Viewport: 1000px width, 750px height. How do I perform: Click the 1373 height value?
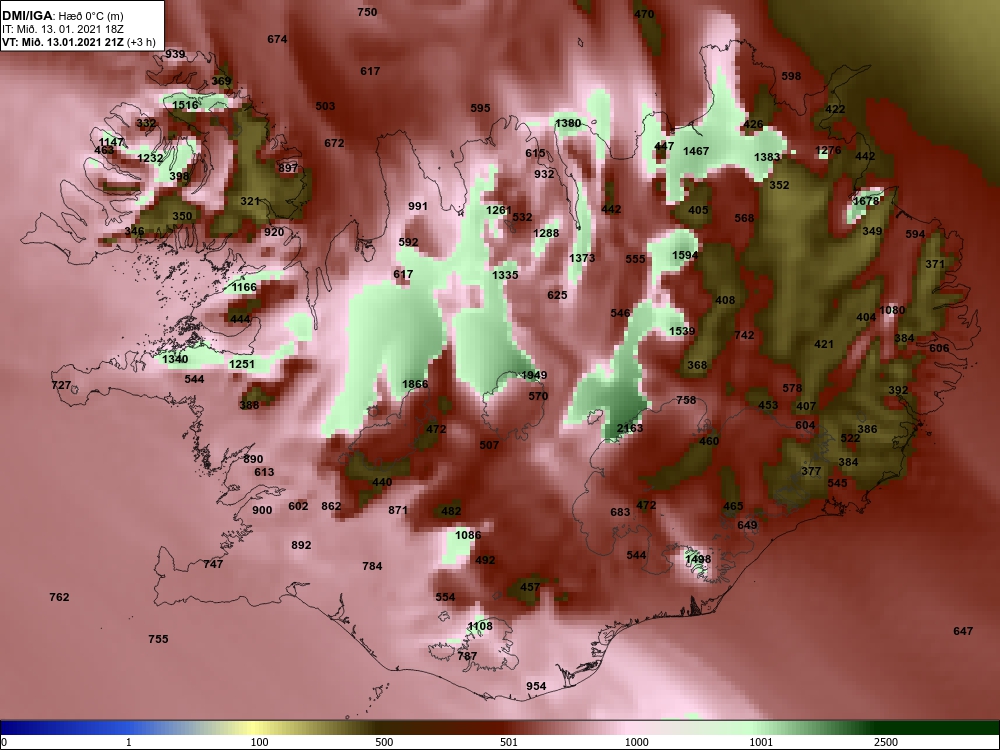tap(582, 258)
